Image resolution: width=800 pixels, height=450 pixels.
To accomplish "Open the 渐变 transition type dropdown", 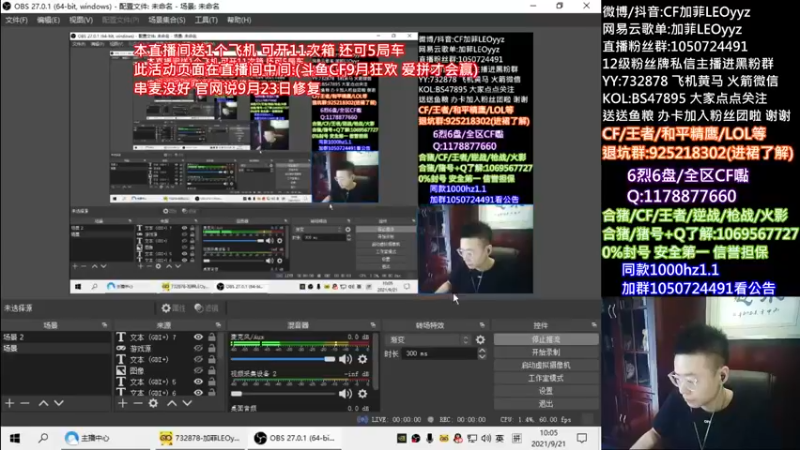I will point(429,340).
